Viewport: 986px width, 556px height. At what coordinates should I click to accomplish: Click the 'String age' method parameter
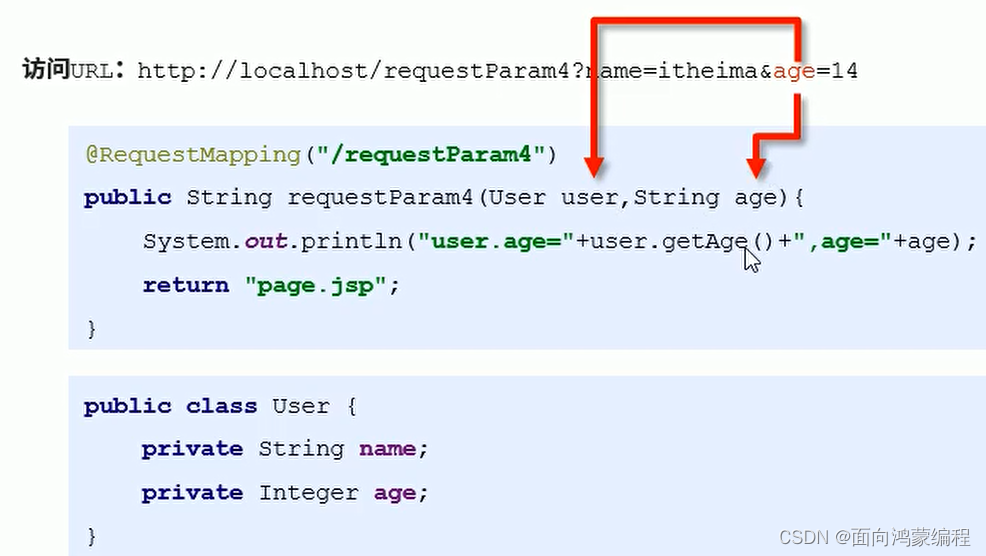[706, 199]
